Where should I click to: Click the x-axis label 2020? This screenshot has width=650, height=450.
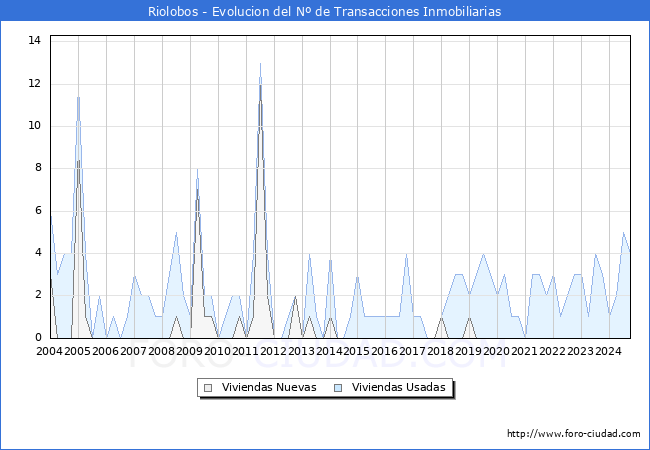tap(497, 351)
